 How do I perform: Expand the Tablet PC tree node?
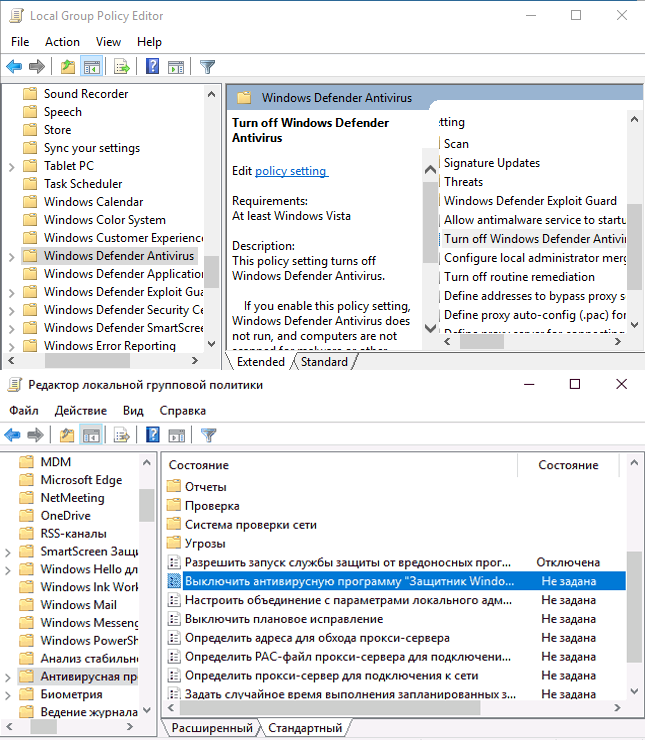[x=12, y=167]
